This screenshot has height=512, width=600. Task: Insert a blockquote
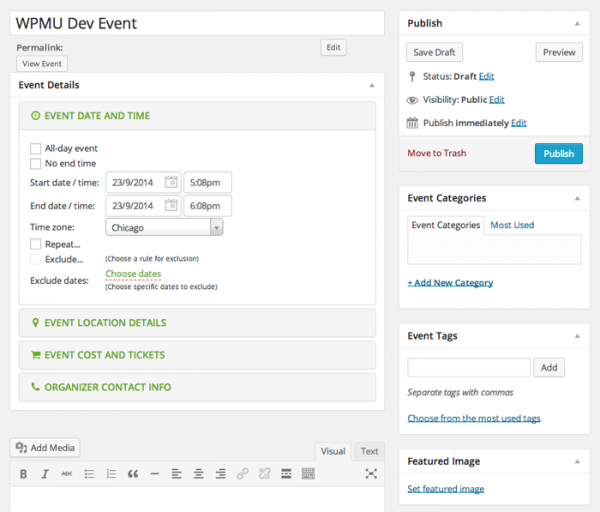(133, 474)
